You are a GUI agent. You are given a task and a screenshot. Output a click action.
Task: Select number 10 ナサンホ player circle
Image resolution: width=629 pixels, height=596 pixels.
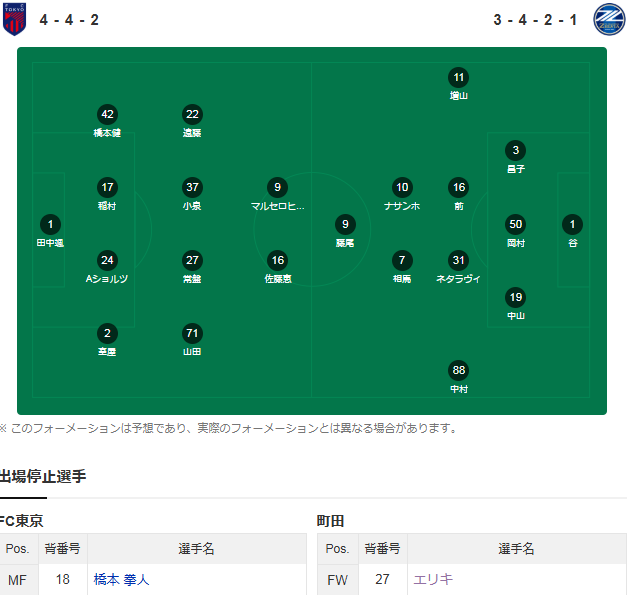[402, 188]
